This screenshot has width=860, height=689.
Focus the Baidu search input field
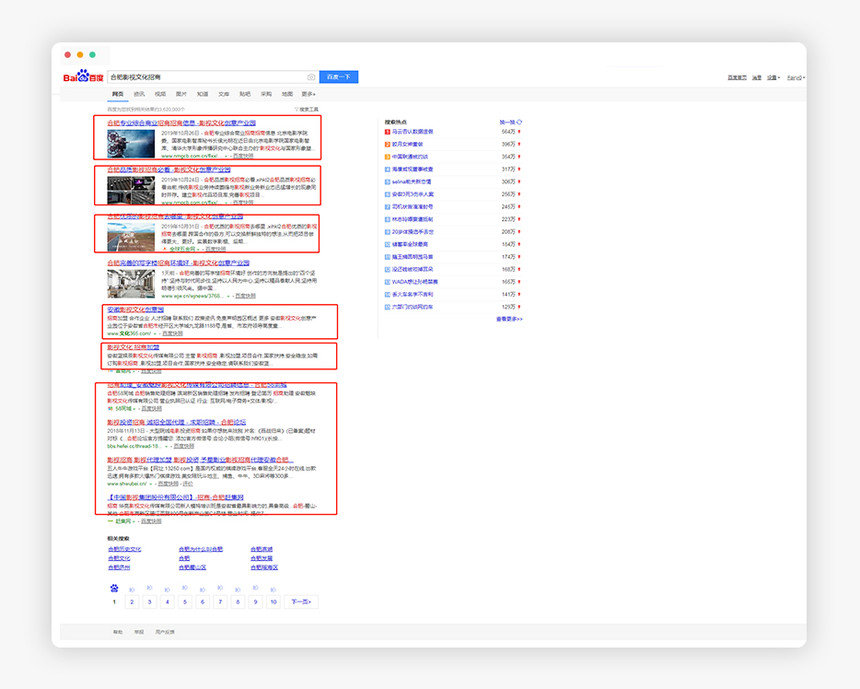coord(207,77)
